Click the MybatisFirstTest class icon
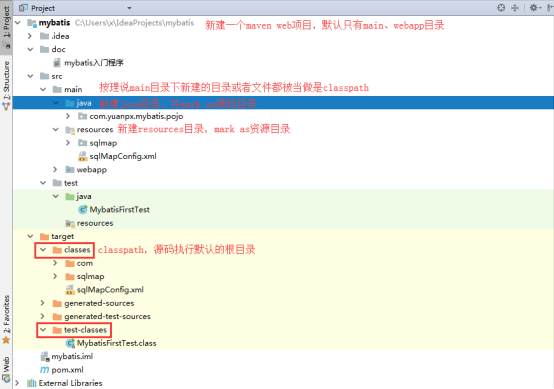 (83, 210)
